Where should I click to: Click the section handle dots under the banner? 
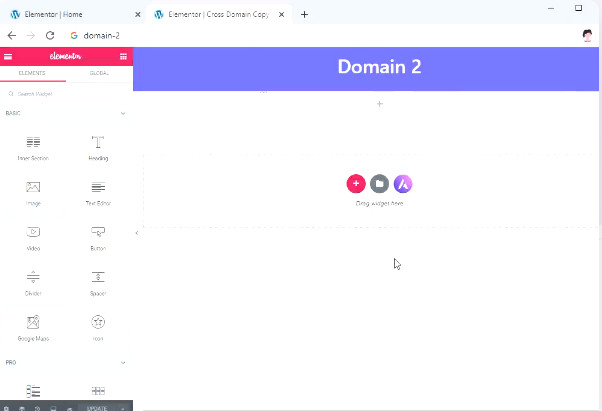263,92
